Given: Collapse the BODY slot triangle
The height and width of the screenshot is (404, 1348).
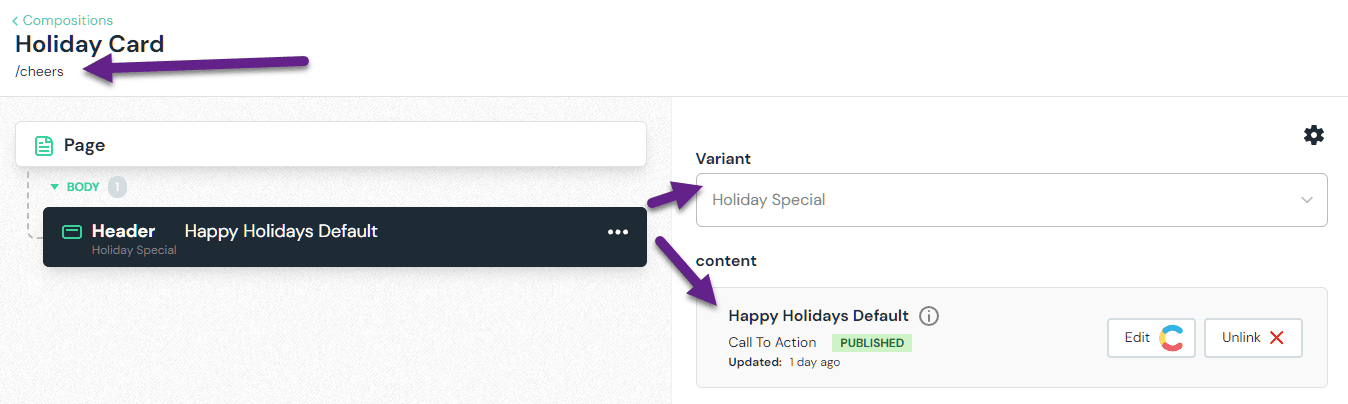Looking at the screenshot, I should tap(55, 187).
